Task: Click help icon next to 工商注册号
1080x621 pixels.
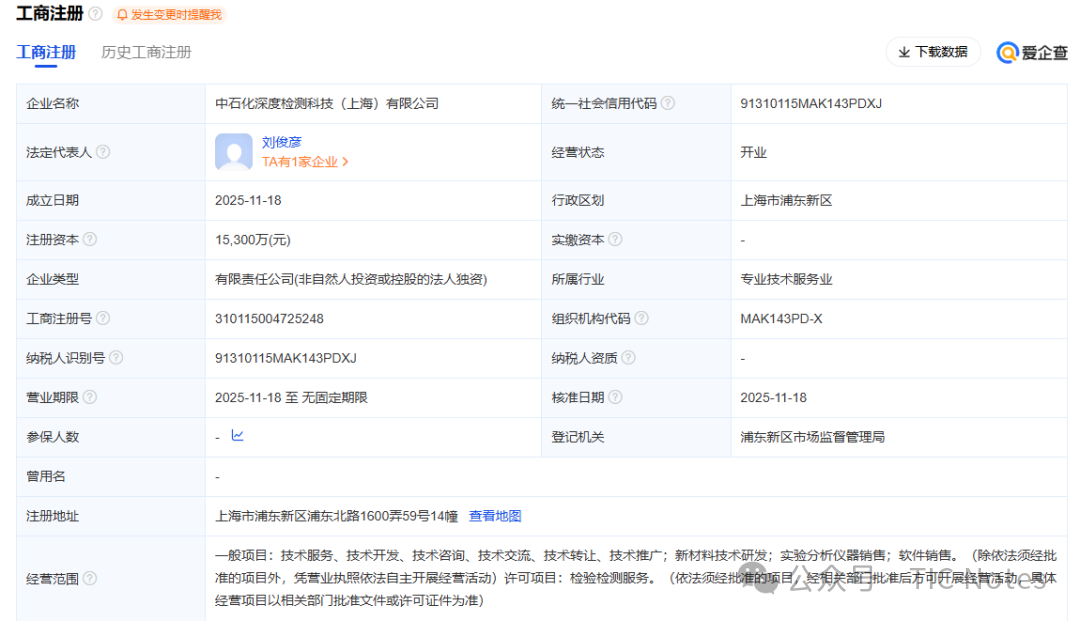Action: click(x=103, y=319)
